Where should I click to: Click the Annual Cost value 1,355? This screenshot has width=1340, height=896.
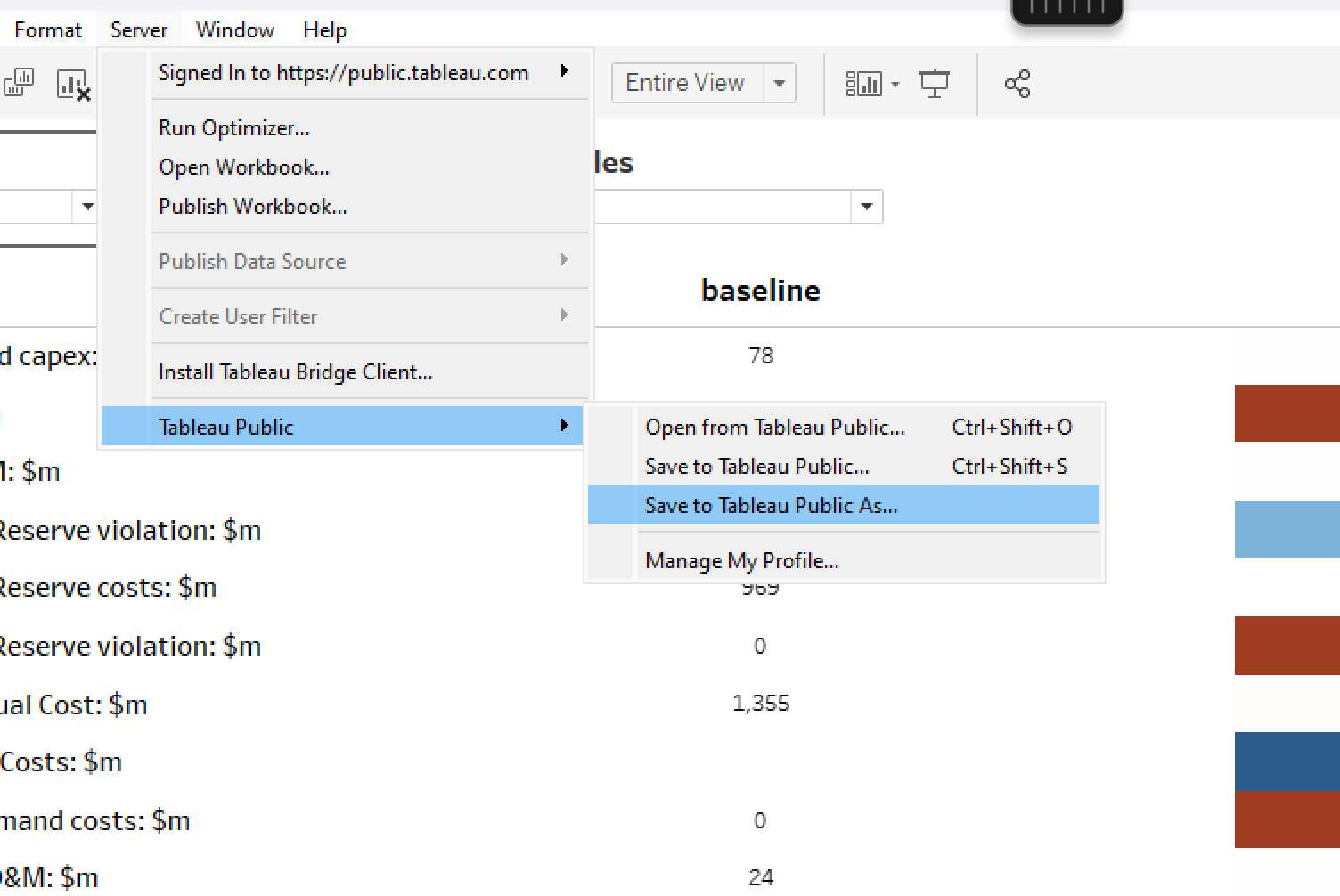tap(761, 704)
